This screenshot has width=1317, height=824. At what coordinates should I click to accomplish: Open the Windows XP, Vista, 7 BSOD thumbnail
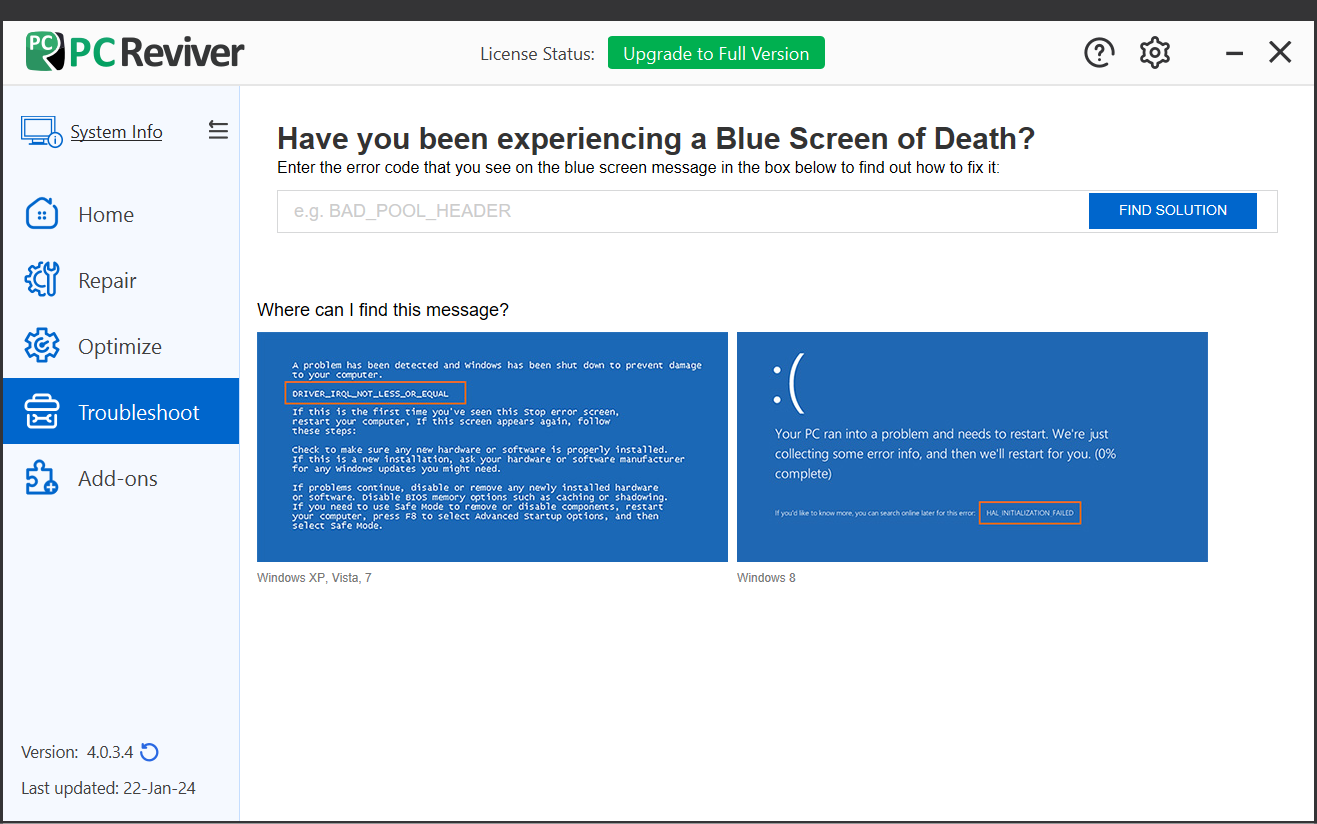pos(492,447)
